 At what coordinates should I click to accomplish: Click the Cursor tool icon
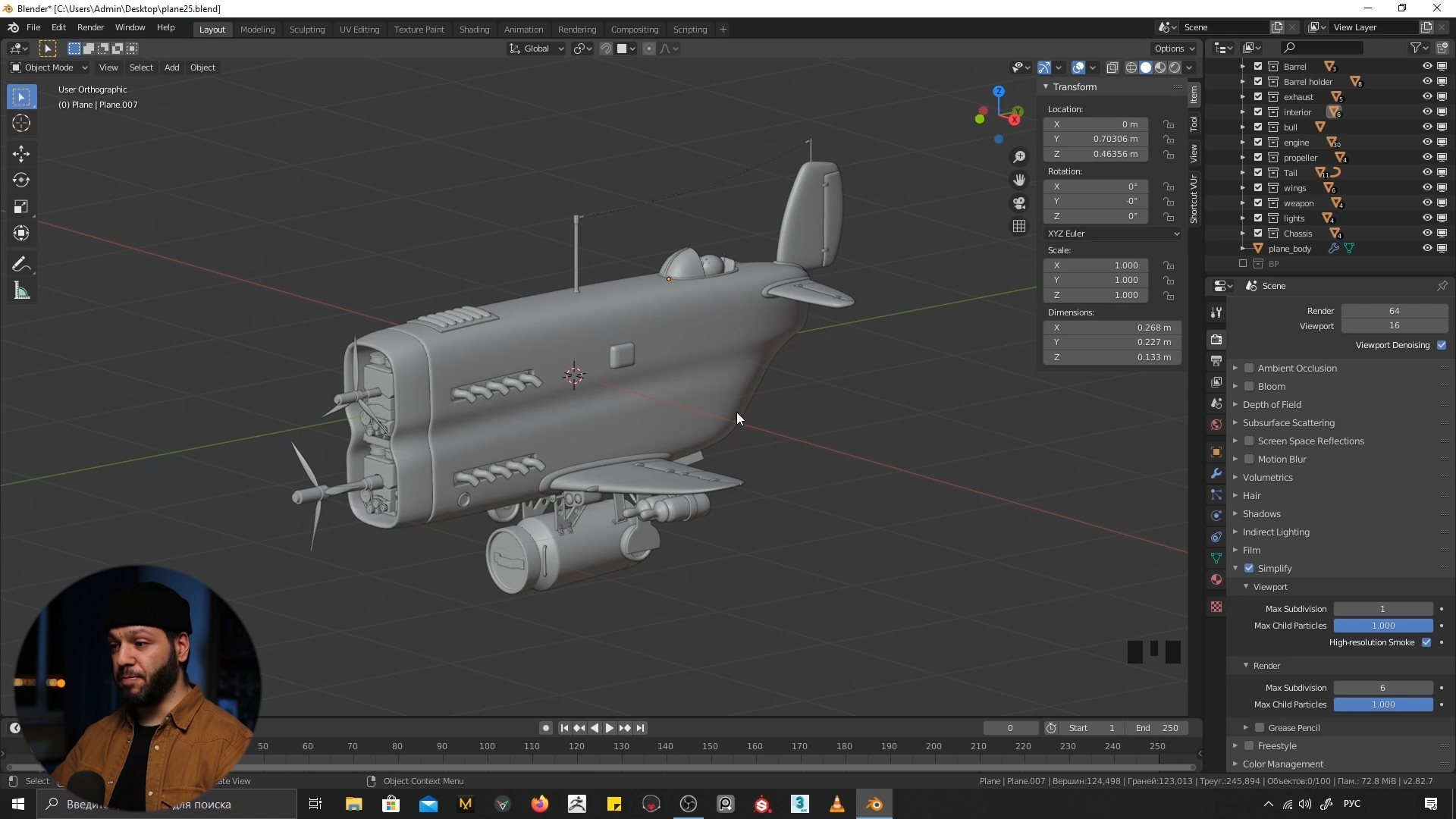[21, 124]
